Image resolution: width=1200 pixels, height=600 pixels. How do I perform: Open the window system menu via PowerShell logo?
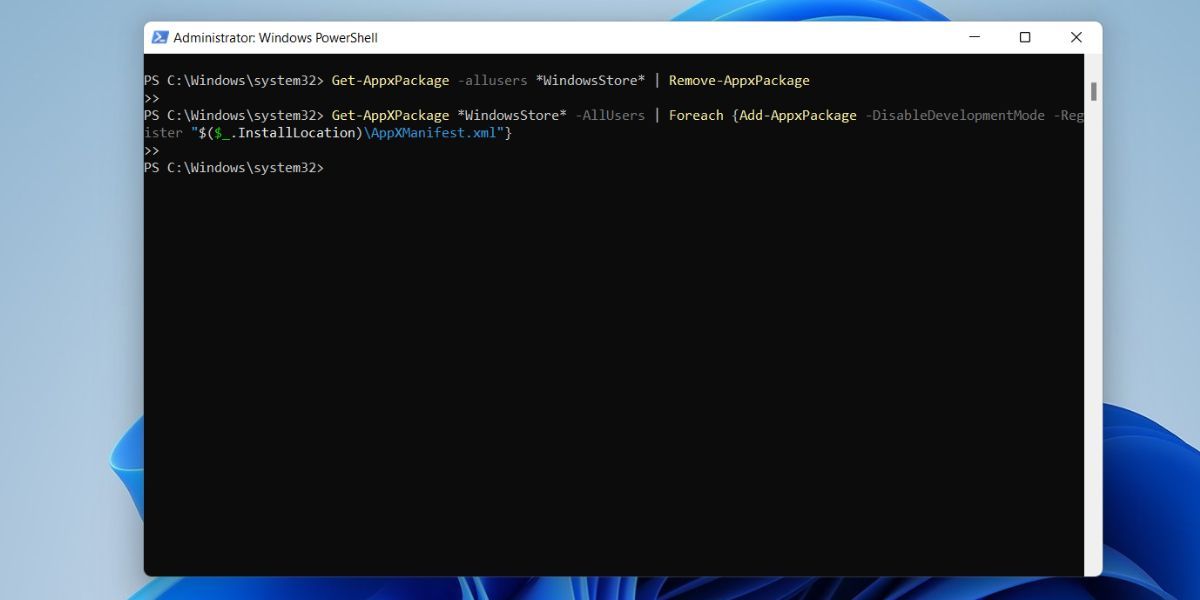(x=161, y=37)
